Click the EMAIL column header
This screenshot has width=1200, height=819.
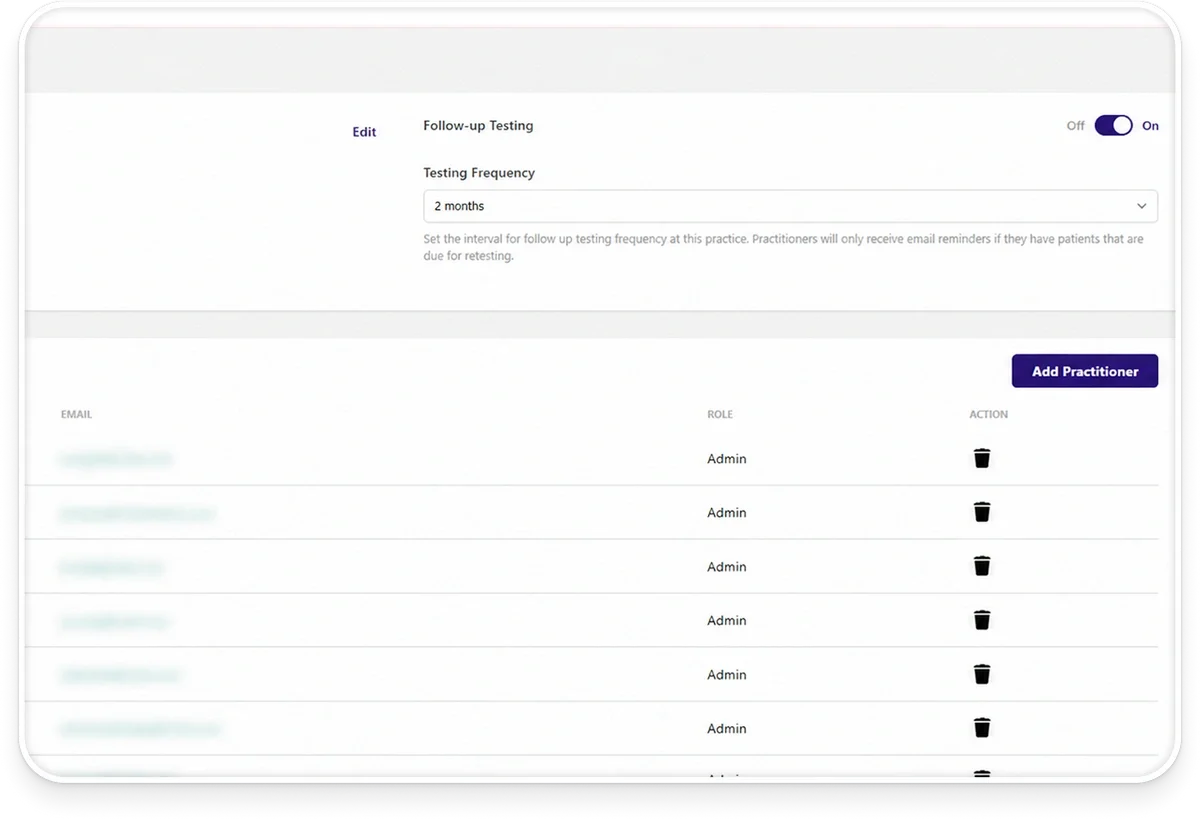click(76, 414)
